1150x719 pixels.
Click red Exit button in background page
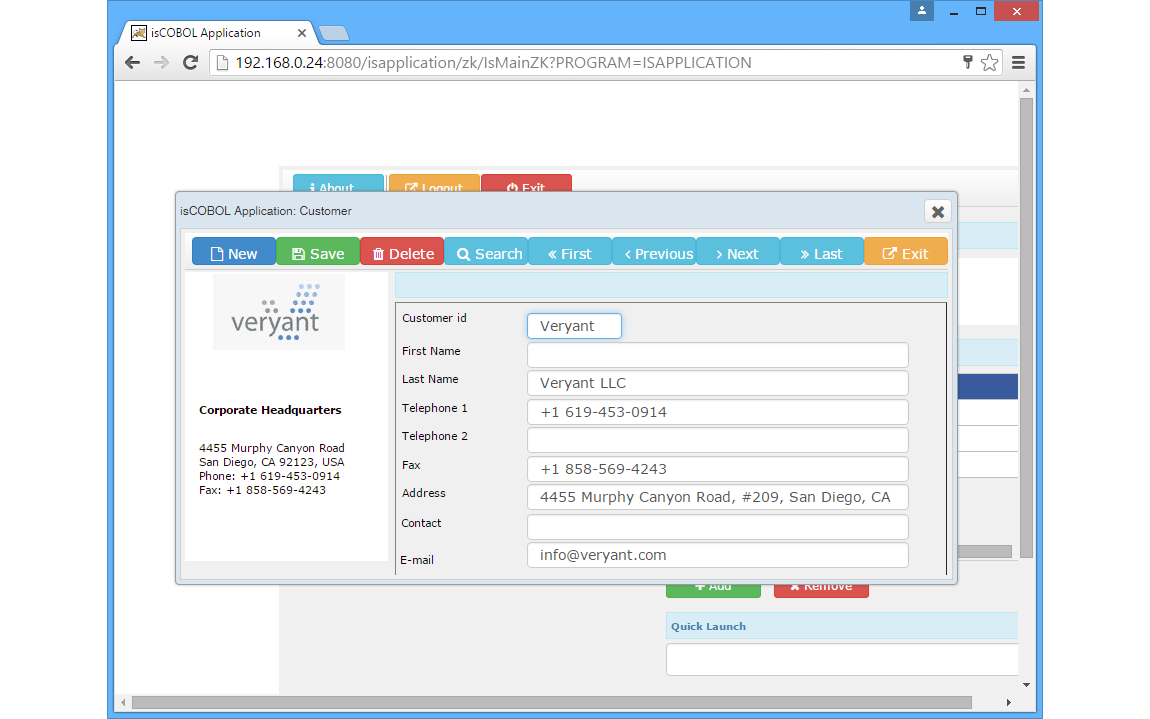[526, 183]
